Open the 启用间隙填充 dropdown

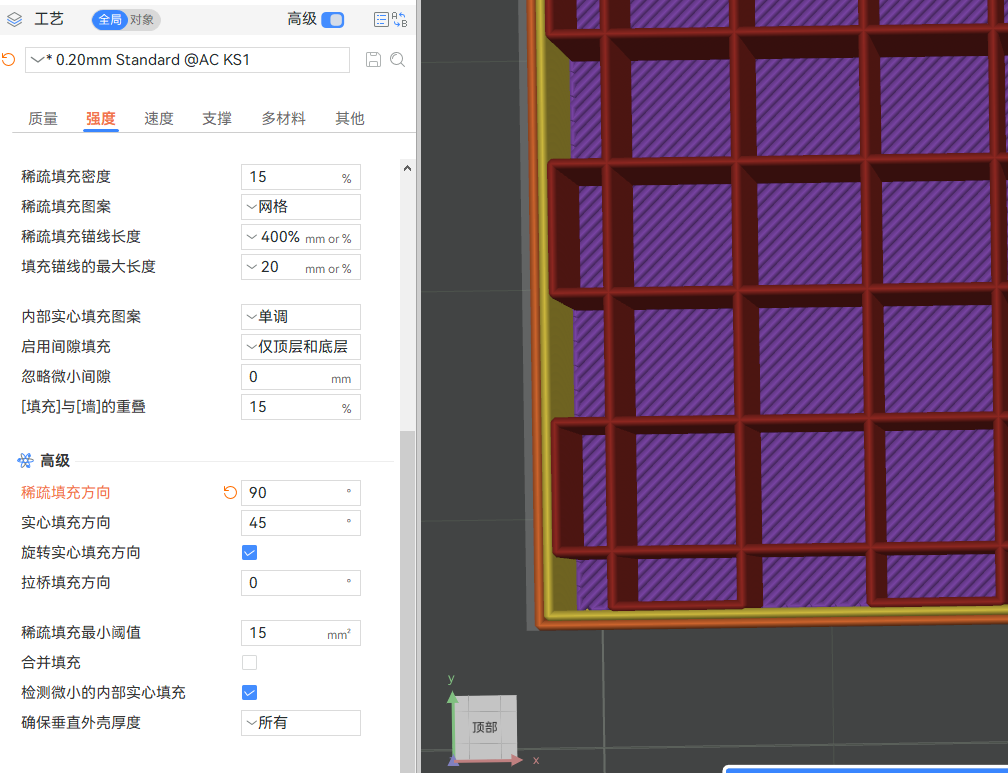click(x=301, y=347)
